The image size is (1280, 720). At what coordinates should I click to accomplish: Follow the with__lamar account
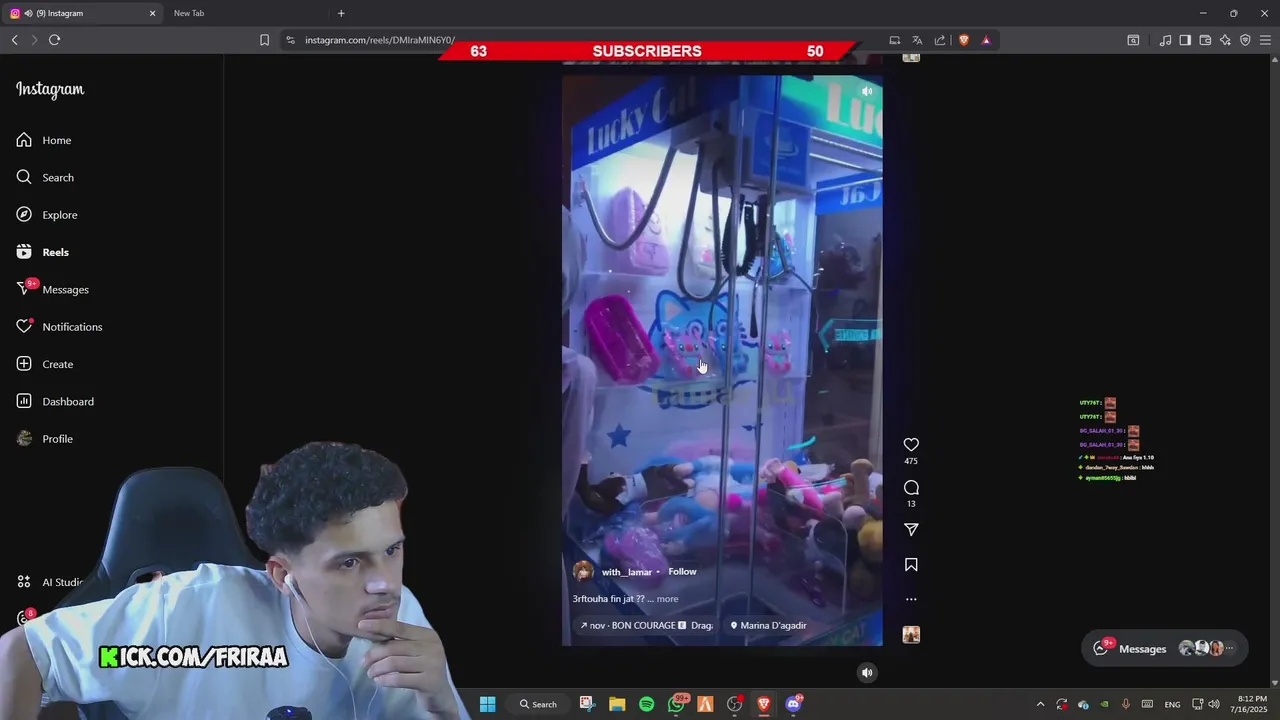[682, 571]
